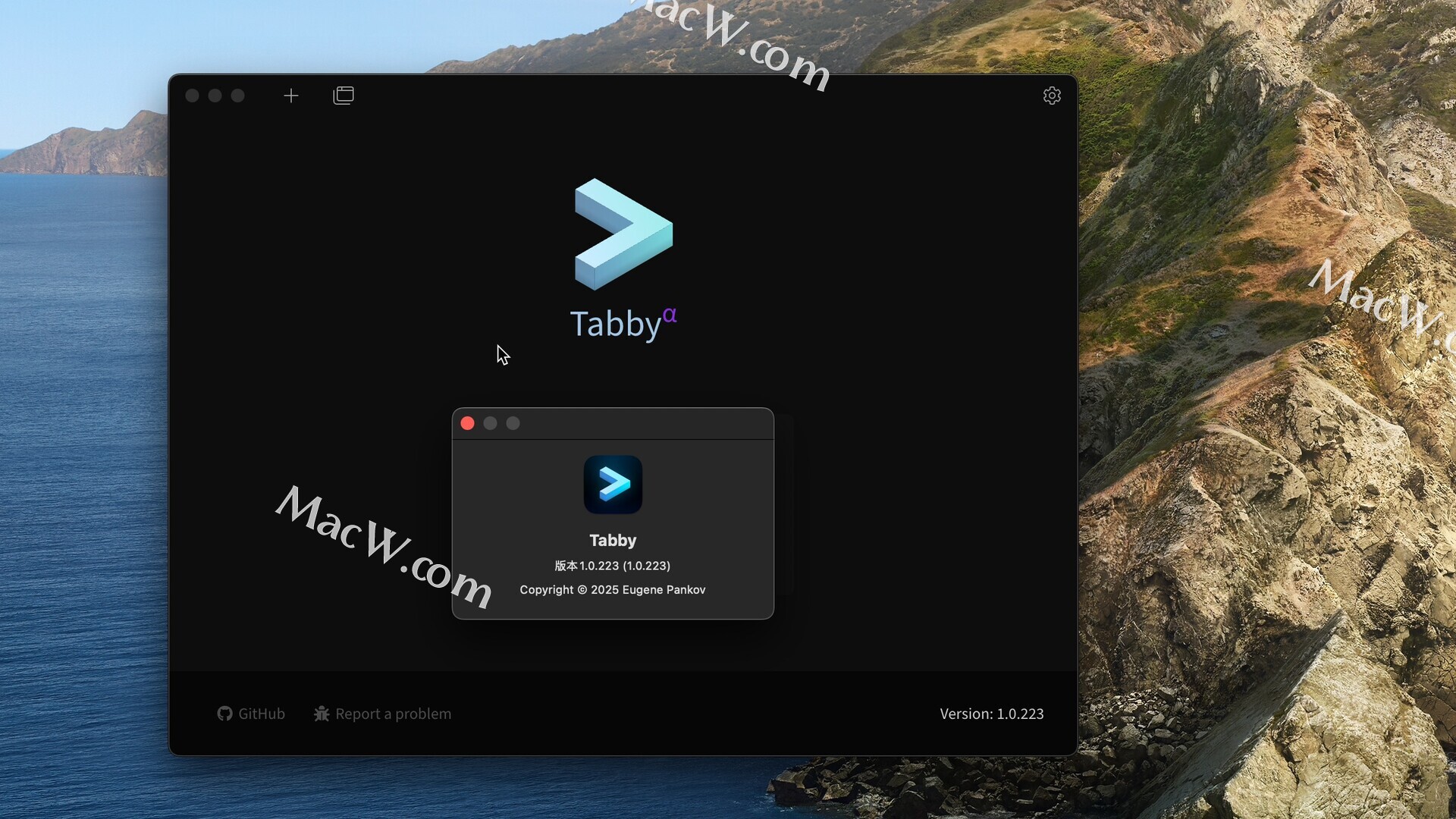Screen dimensions: 1456x819
Task: Click About dialog's disabled zoom button
Action: pyautogui.click(x=513, y=423)
